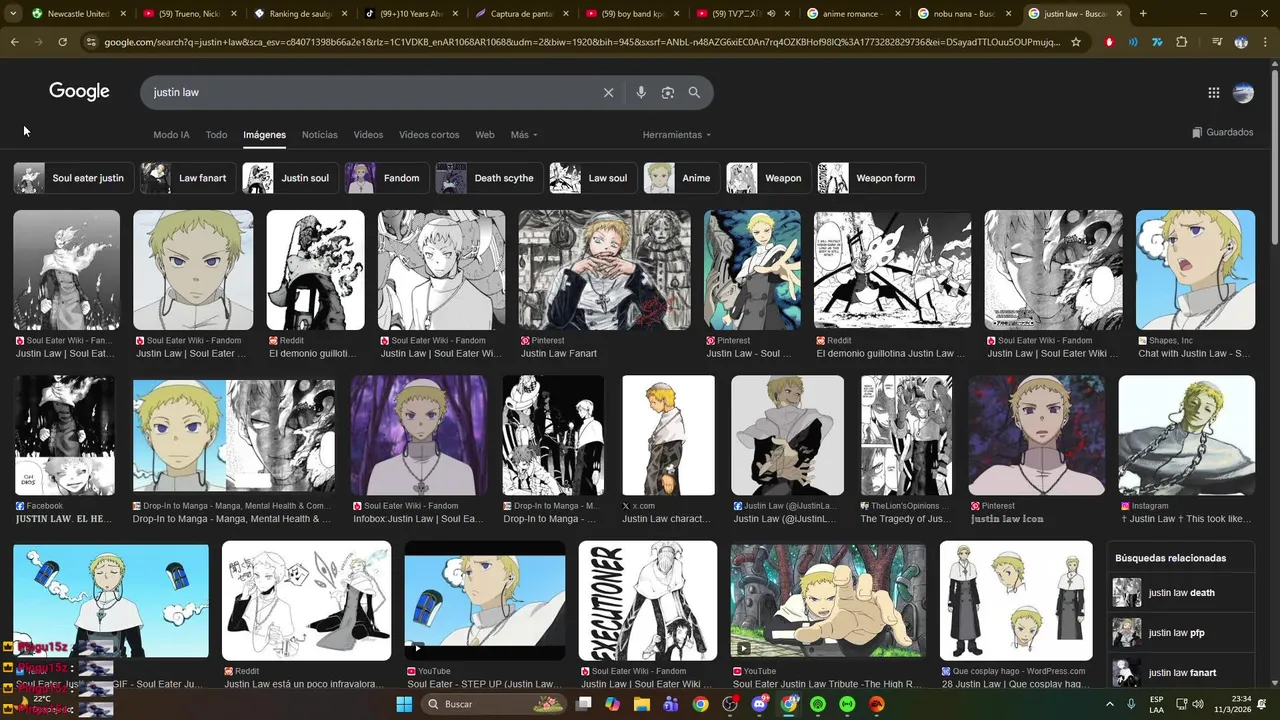
Task: Open the EXECUTIONER manga image thumbnail
Action: coord(648,601)
